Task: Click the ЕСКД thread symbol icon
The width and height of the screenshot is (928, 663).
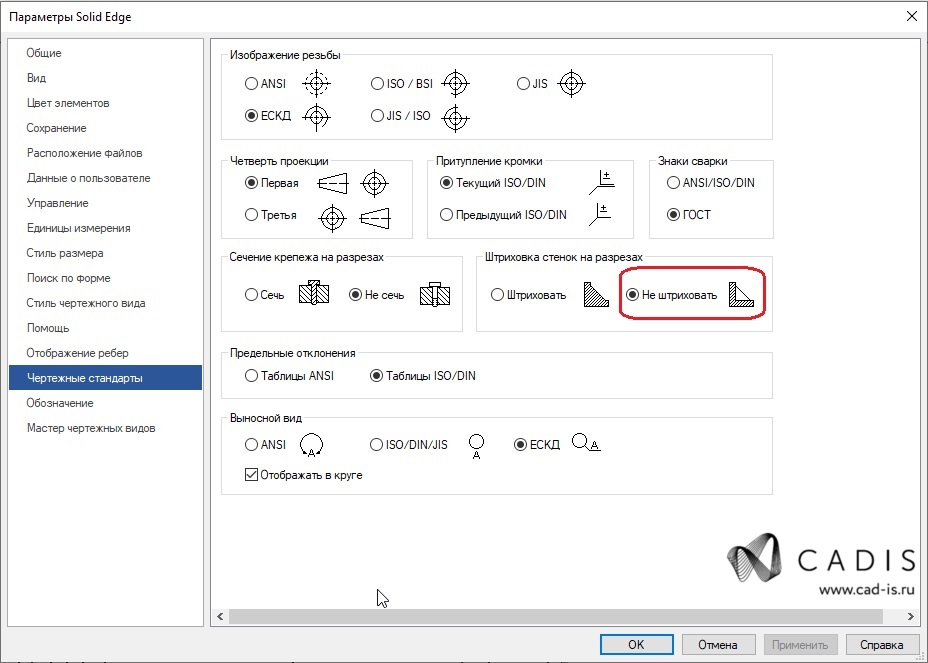Action: point(317,117)
